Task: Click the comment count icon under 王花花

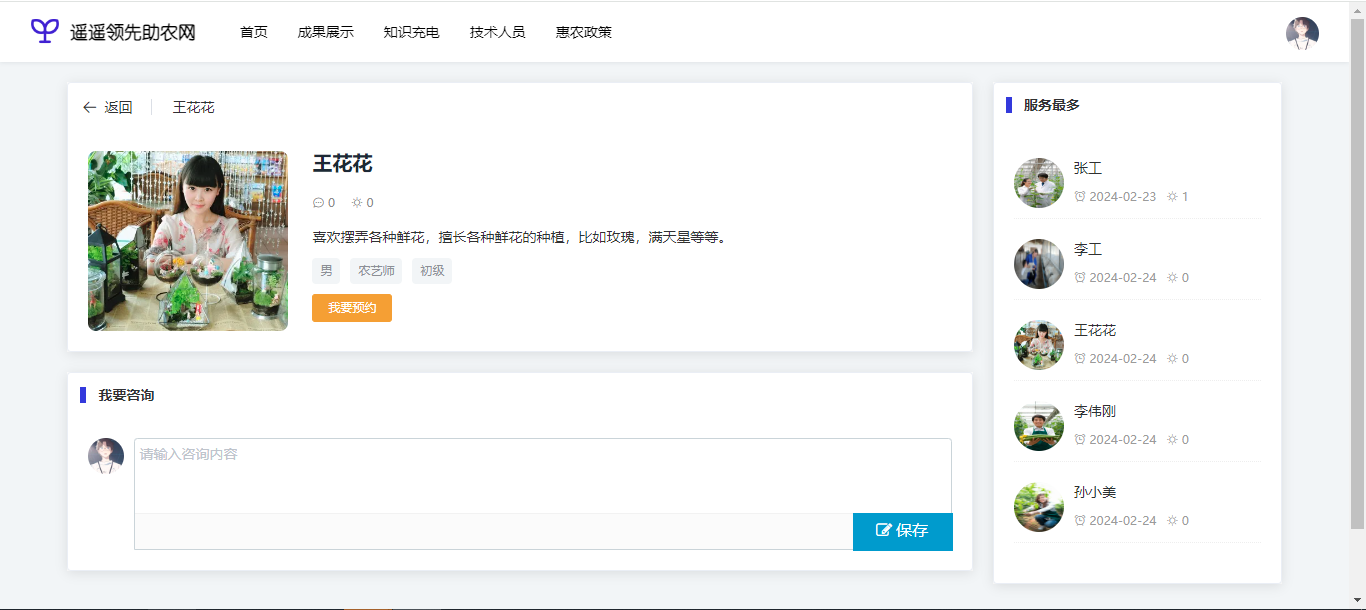Action: [318, 203]
